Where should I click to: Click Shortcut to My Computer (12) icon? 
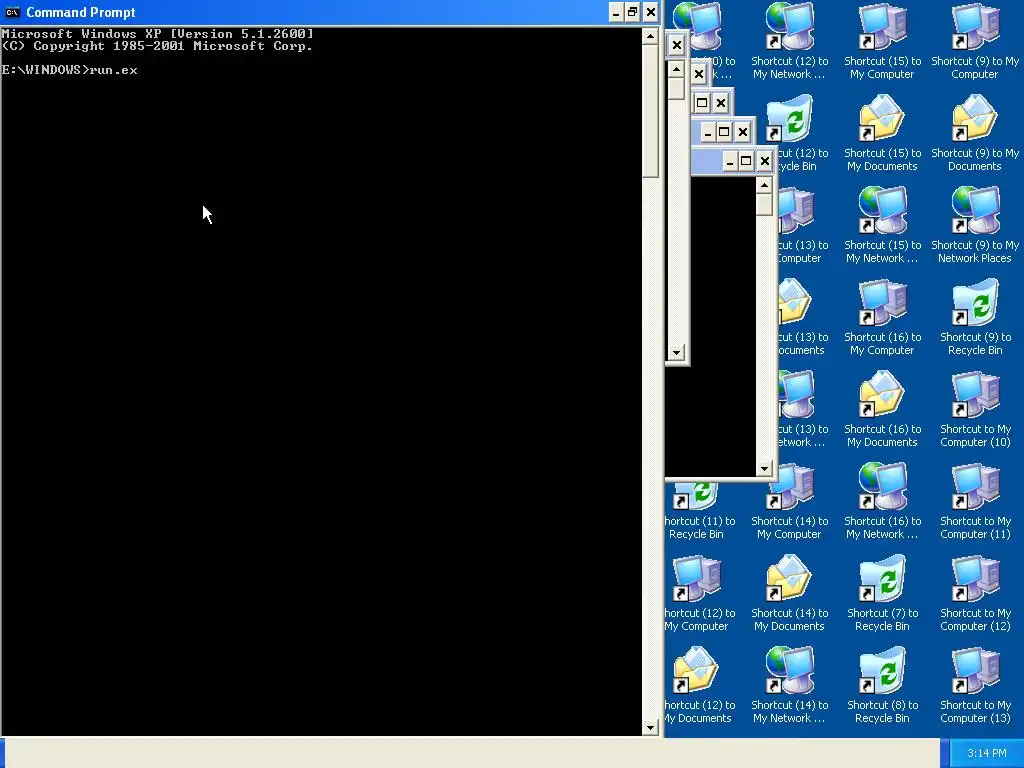pyautogui.click(x=975, y=594)
